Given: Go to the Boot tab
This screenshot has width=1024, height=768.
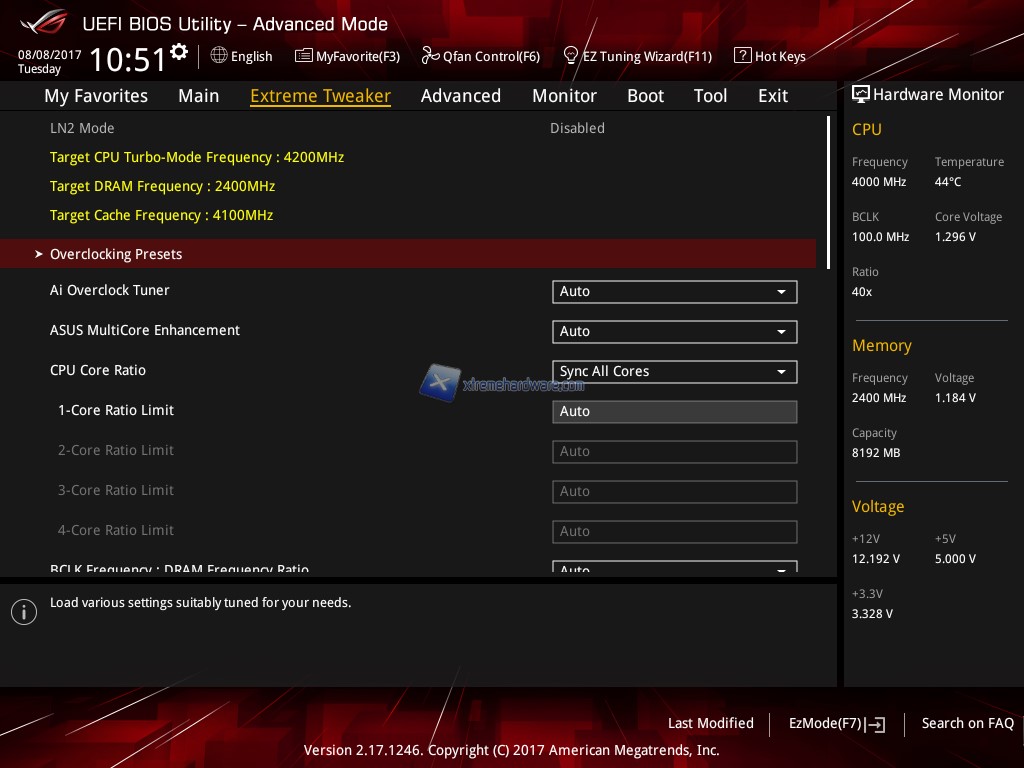Looking at the screenshot, I should tap(645, 96).
